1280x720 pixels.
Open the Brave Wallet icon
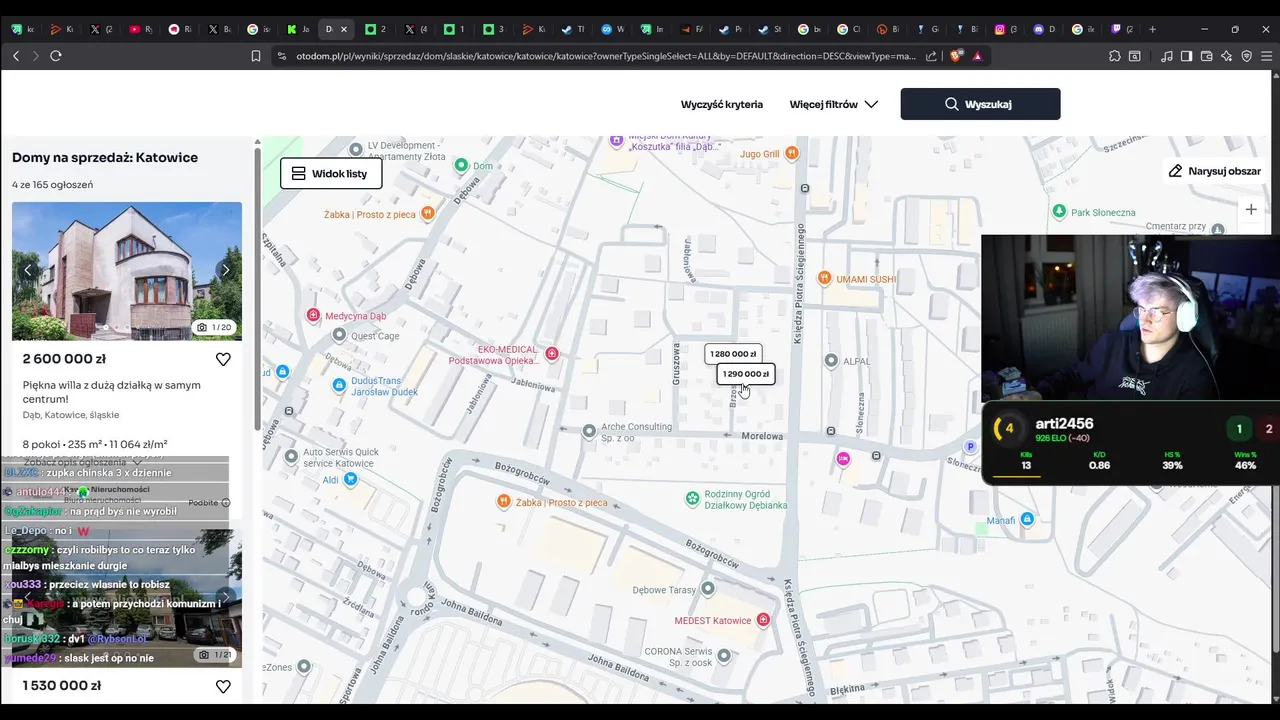[x=1207, y=56]
